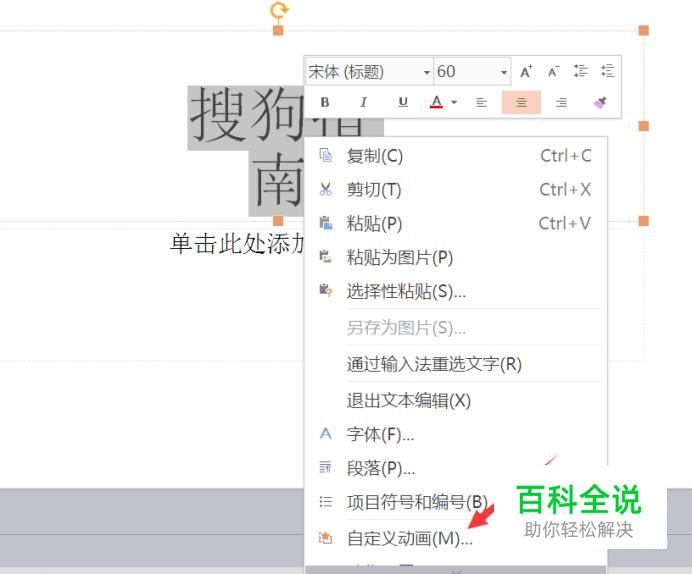This screenshot has height=574, width=692.
Task: Align text right in mini toolbar
Action: tap(561, 103)
